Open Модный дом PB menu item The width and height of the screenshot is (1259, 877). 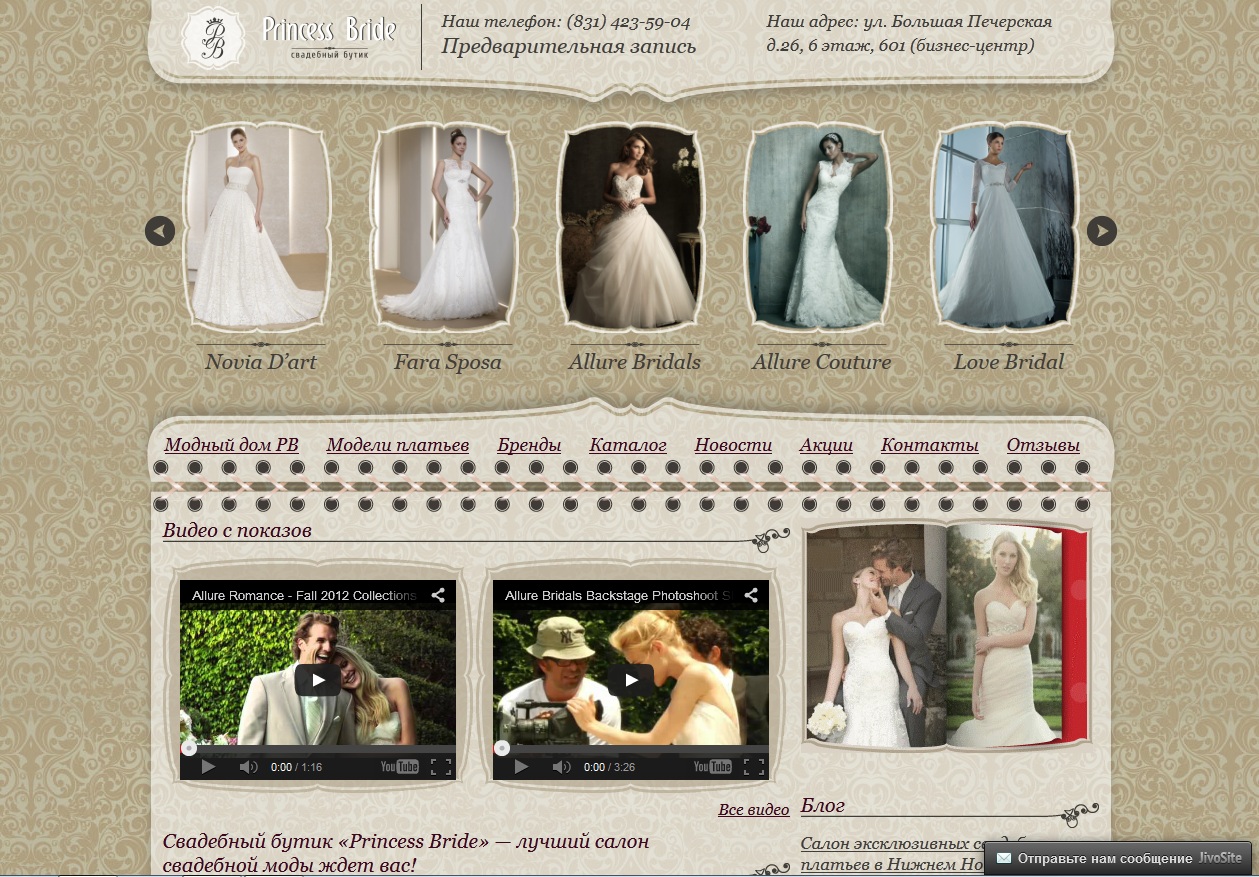tap(231, 445)
